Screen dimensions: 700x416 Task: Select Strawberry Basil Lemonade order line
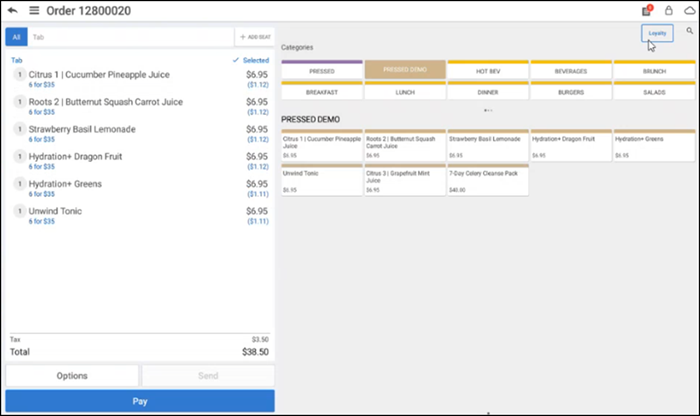[x=140, y=133]
